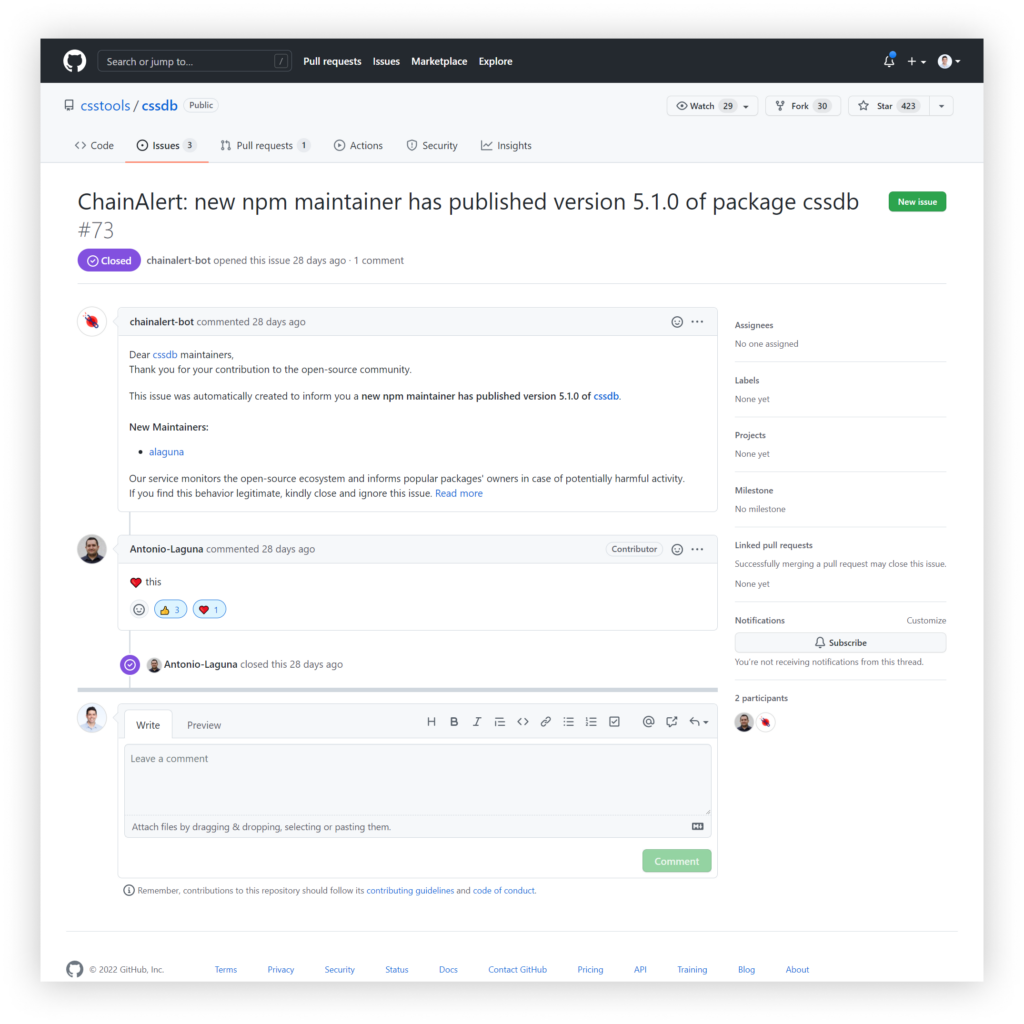Viewport: 1024px width, 1024px height.
Task: Open Marketplace in the top navigation
Action: [439, 61]
